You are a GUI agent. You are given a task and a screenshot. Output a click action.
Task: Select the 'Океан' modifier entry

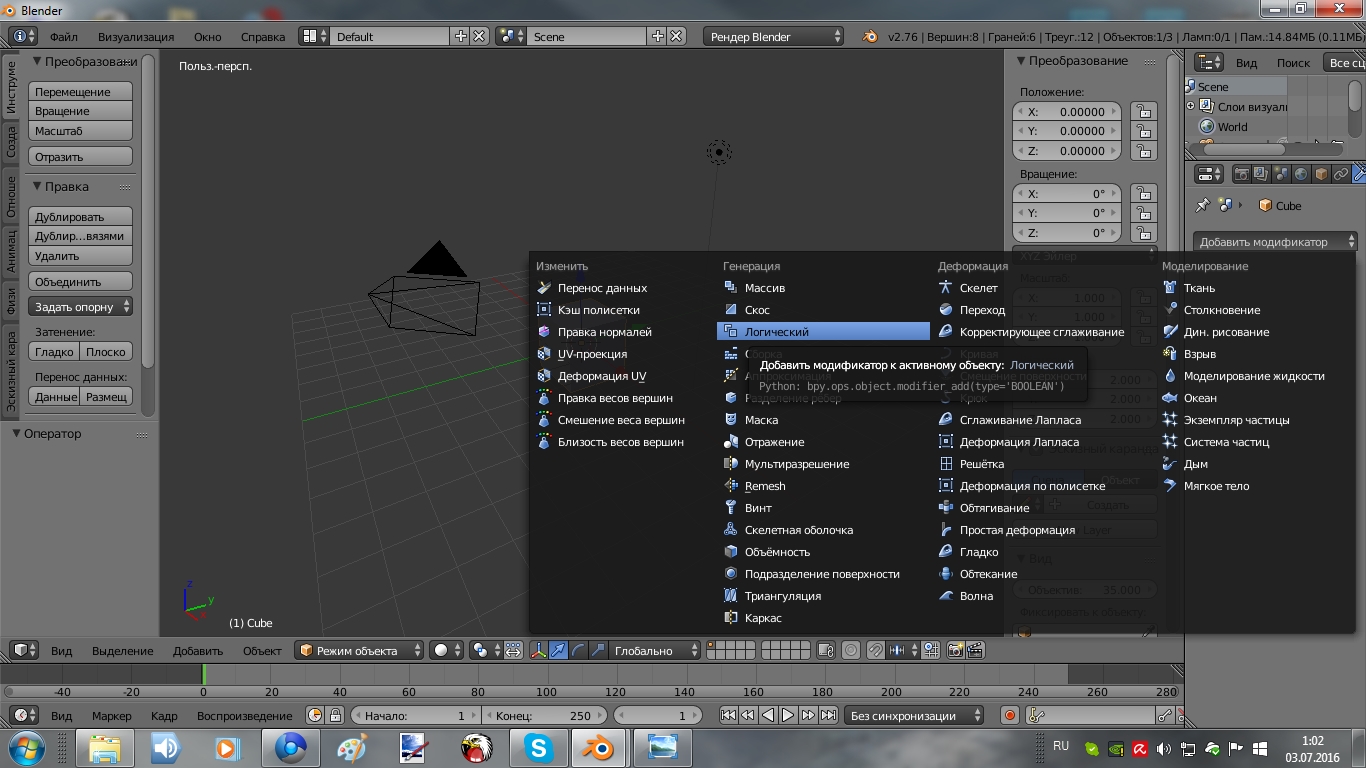1258,398
